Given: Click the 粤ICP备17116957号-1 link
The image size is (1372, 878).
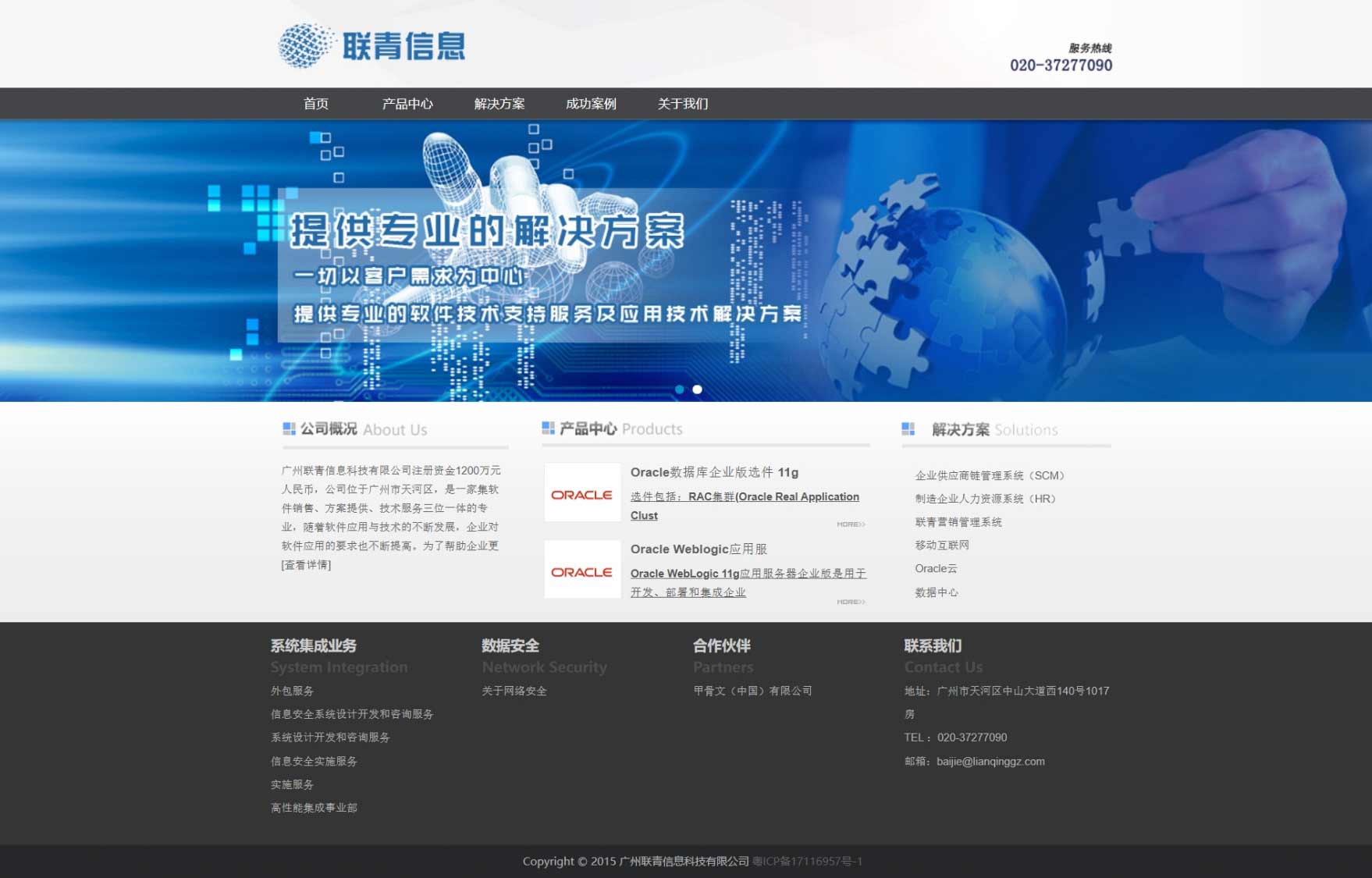Looking at the screenshot, I should (807, 861).
